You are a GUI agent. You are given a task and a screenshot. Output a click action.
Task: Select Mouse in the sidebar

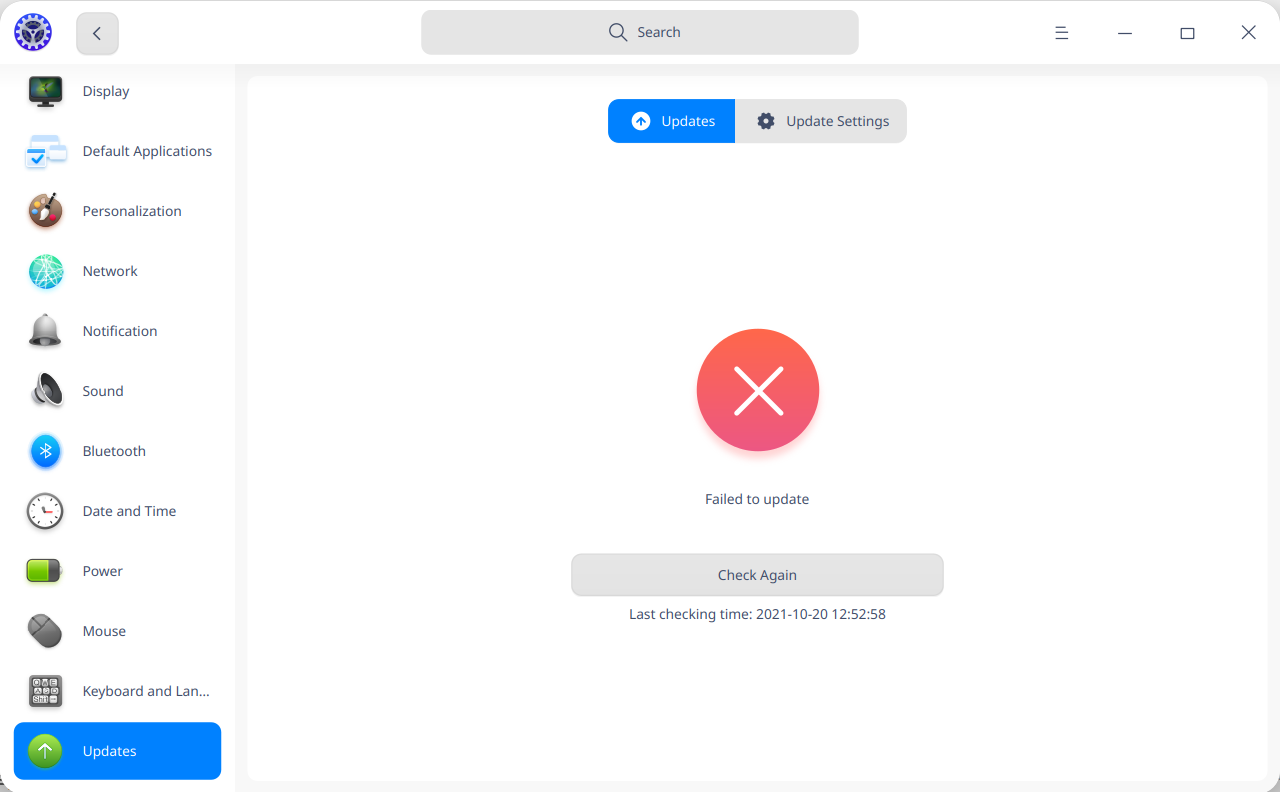point(117,631)
